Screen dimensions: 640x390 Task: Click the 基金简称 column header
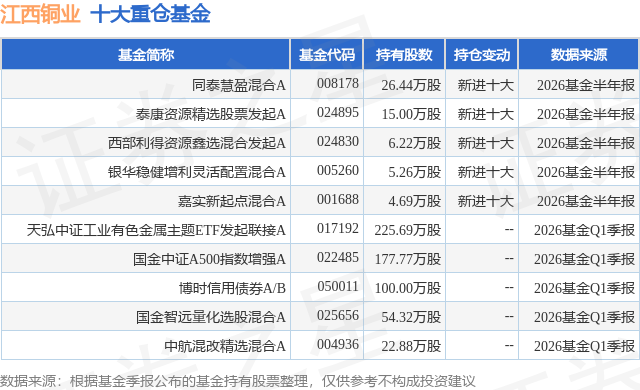[x=146, y=55]
